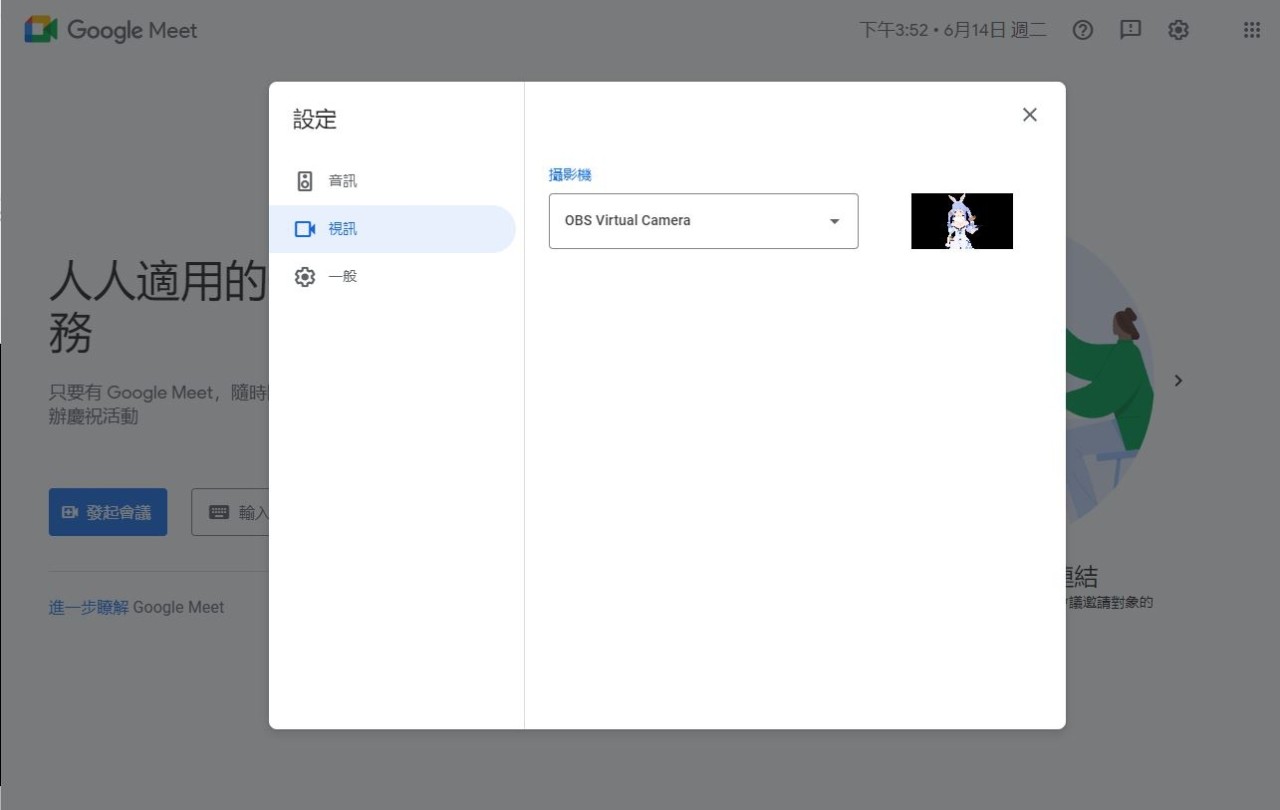This screenshot has height=810, width=1280.
Task: Click the camera icon beside 視訊
Action: click(x=305, y=229)
